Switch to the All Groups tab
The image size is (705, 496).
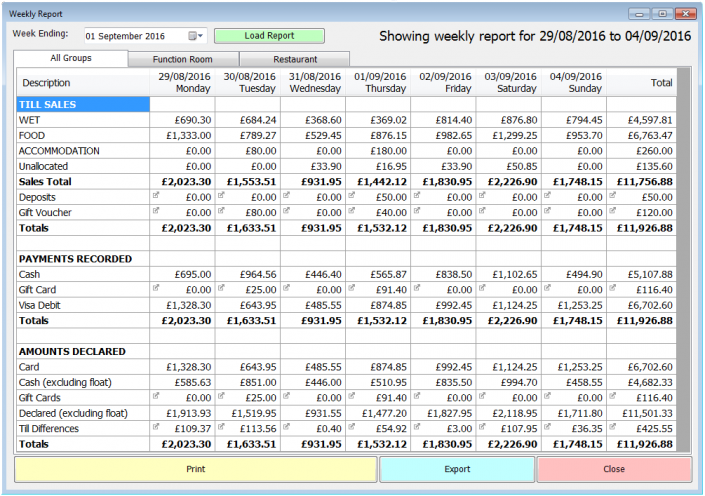71,58
